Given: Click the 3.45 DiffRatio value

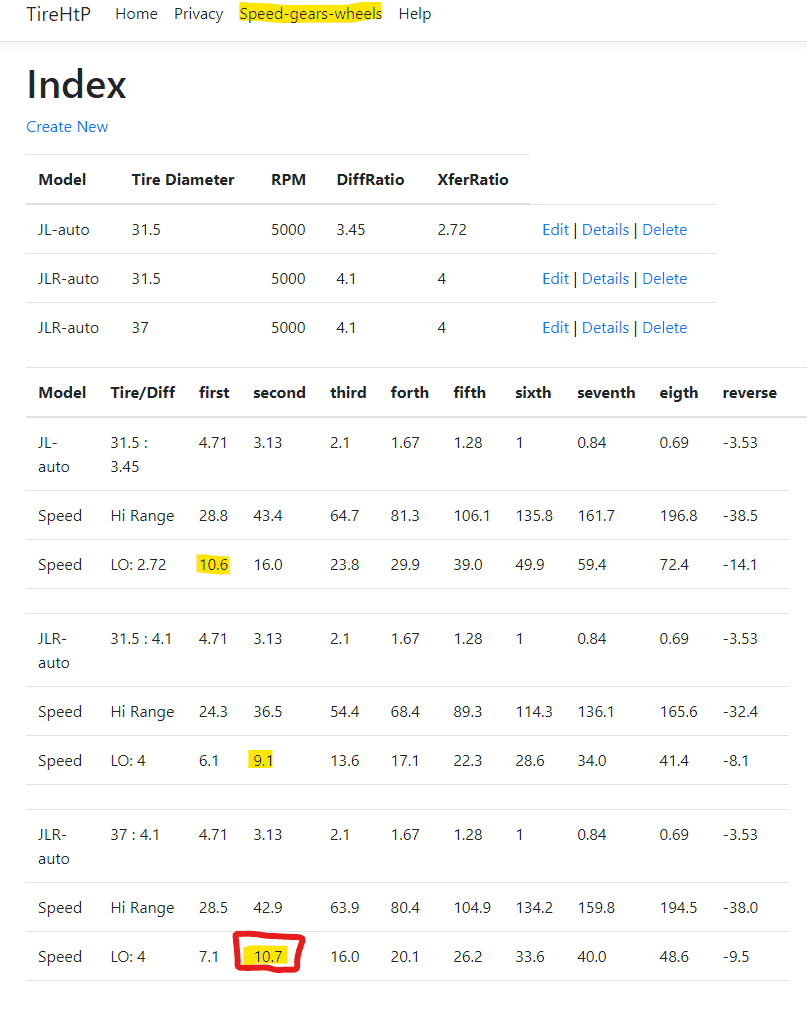Looking at the screenshot, I should (x=351, y=230).
